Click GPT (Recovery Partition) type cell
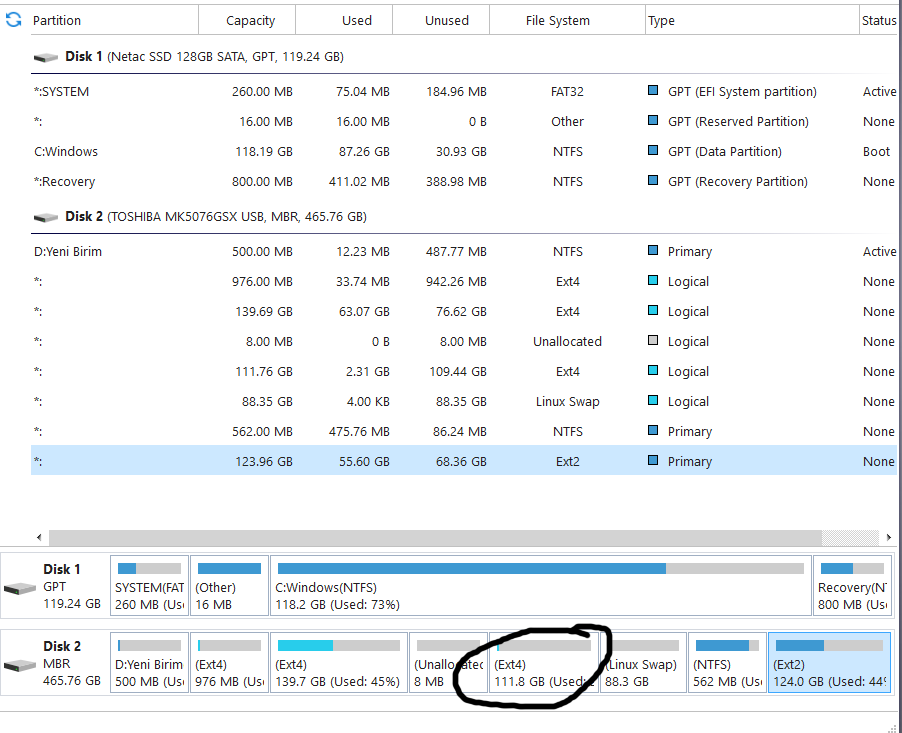The image size is (902, 733). point(737,181)
